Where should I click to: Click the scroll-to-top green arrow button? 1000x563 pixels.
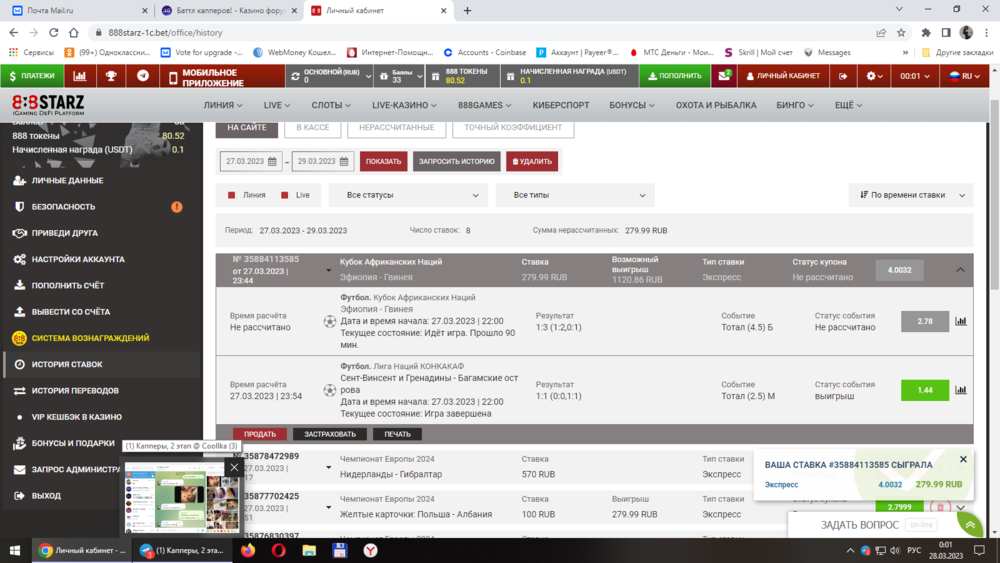point(970,525)
